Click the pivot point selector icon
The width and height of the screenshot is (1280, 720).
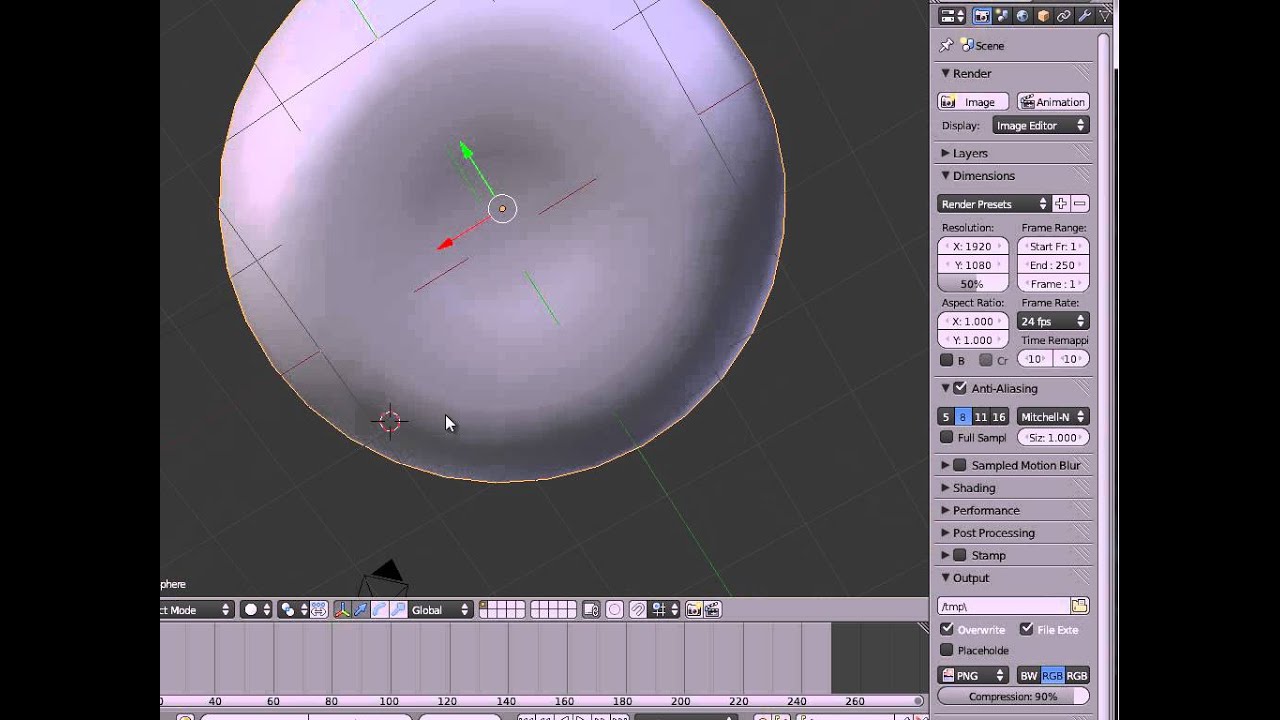point(294,610)
